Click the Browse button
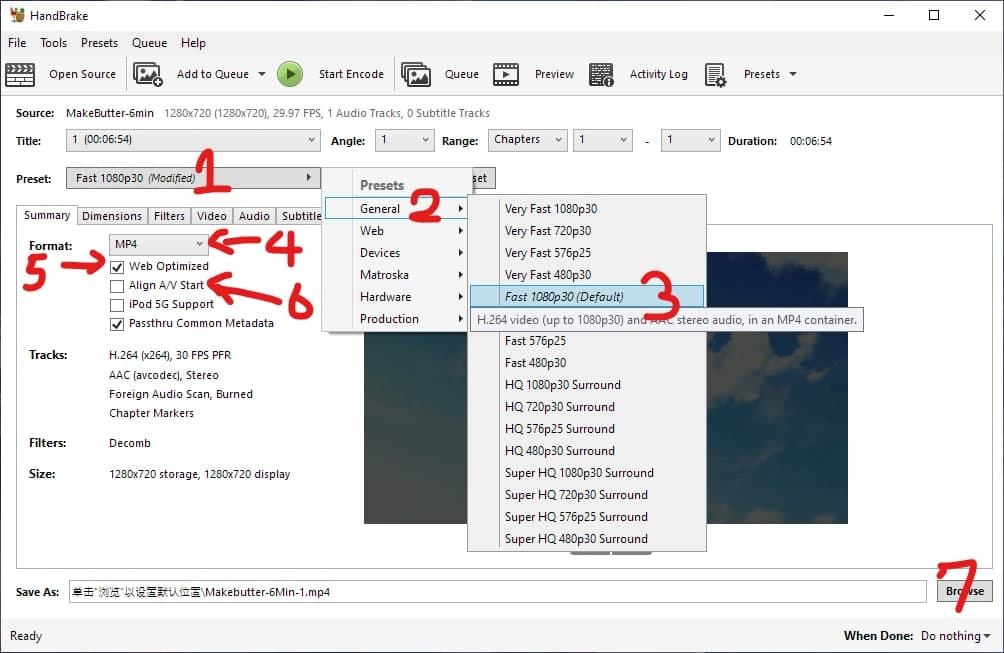 point(964,591)
